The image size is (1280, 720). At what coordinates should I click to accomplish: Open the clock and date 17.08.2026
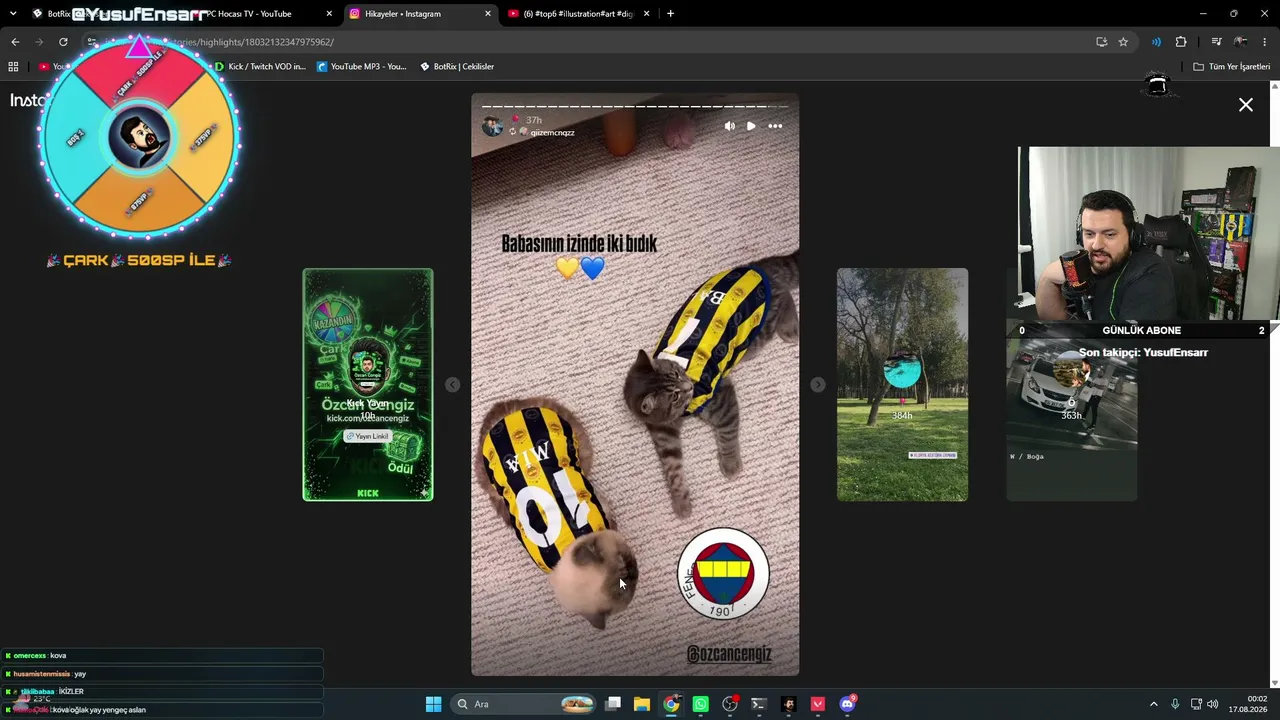pyautogui.click(x=1249, y=704)
